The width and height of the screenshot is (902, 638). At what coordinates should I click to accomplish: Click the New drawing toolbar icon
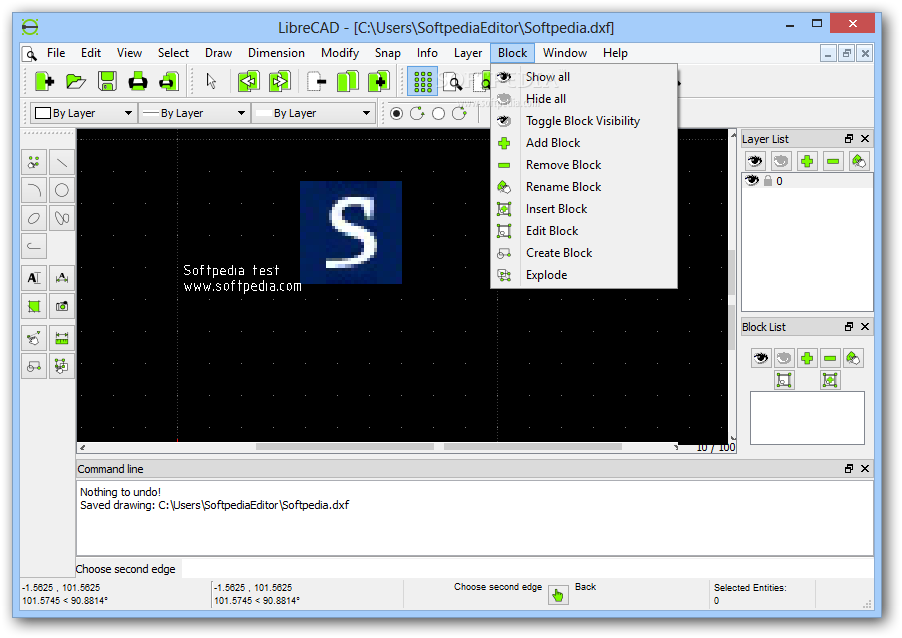point(44,82)
